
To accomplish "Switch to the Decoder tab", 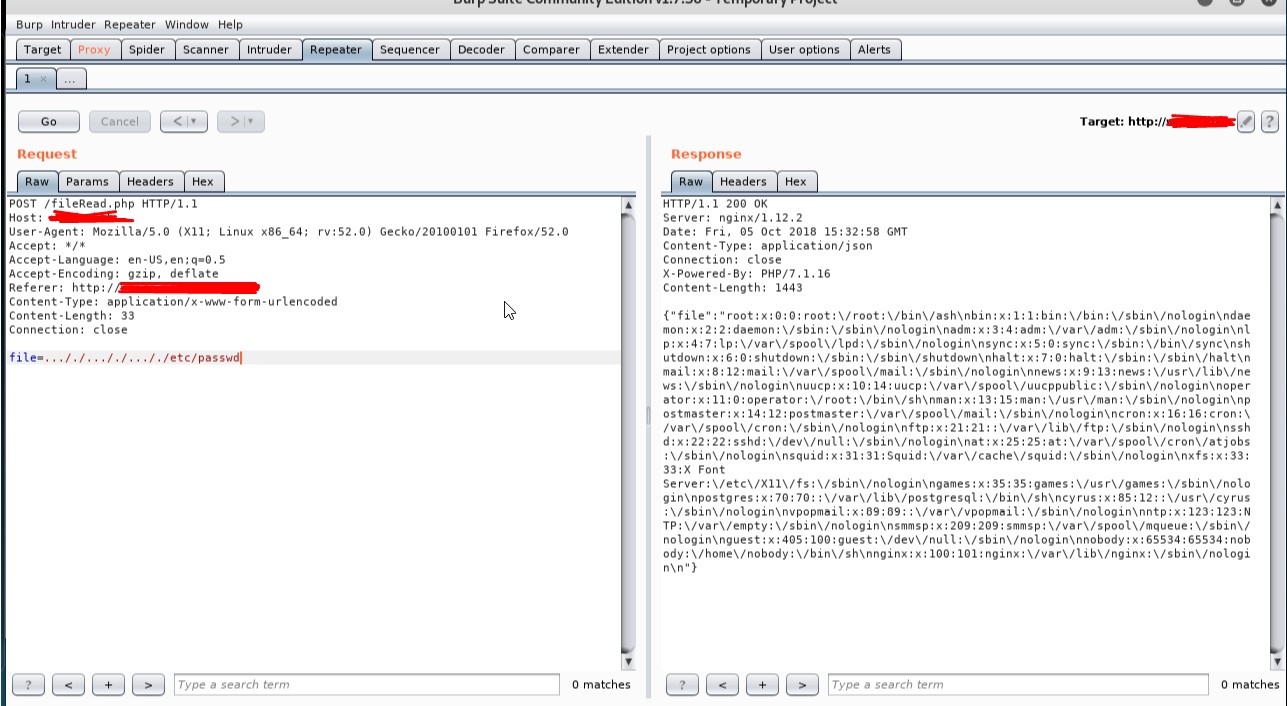I will pos(481,50).
